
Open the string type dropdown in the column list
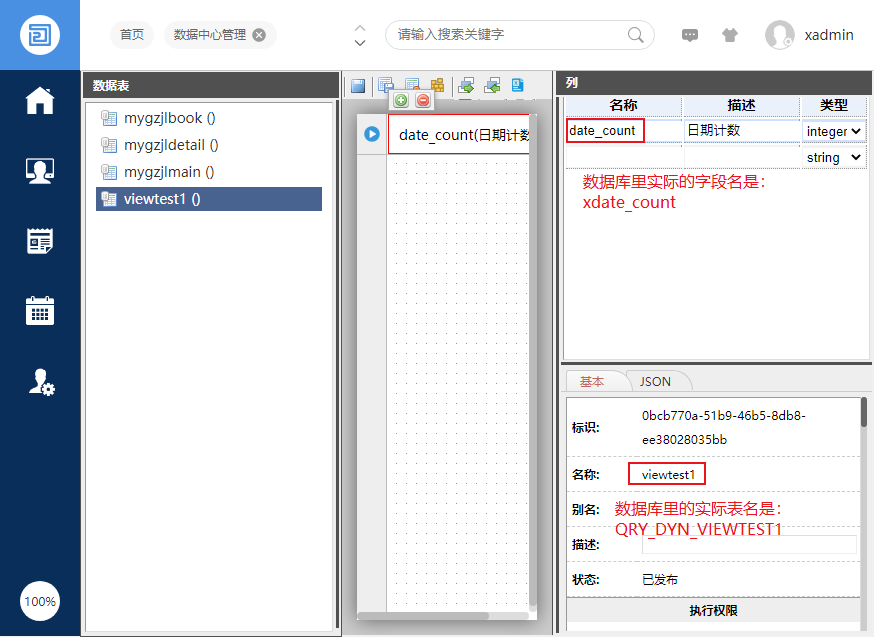[833, 157]
